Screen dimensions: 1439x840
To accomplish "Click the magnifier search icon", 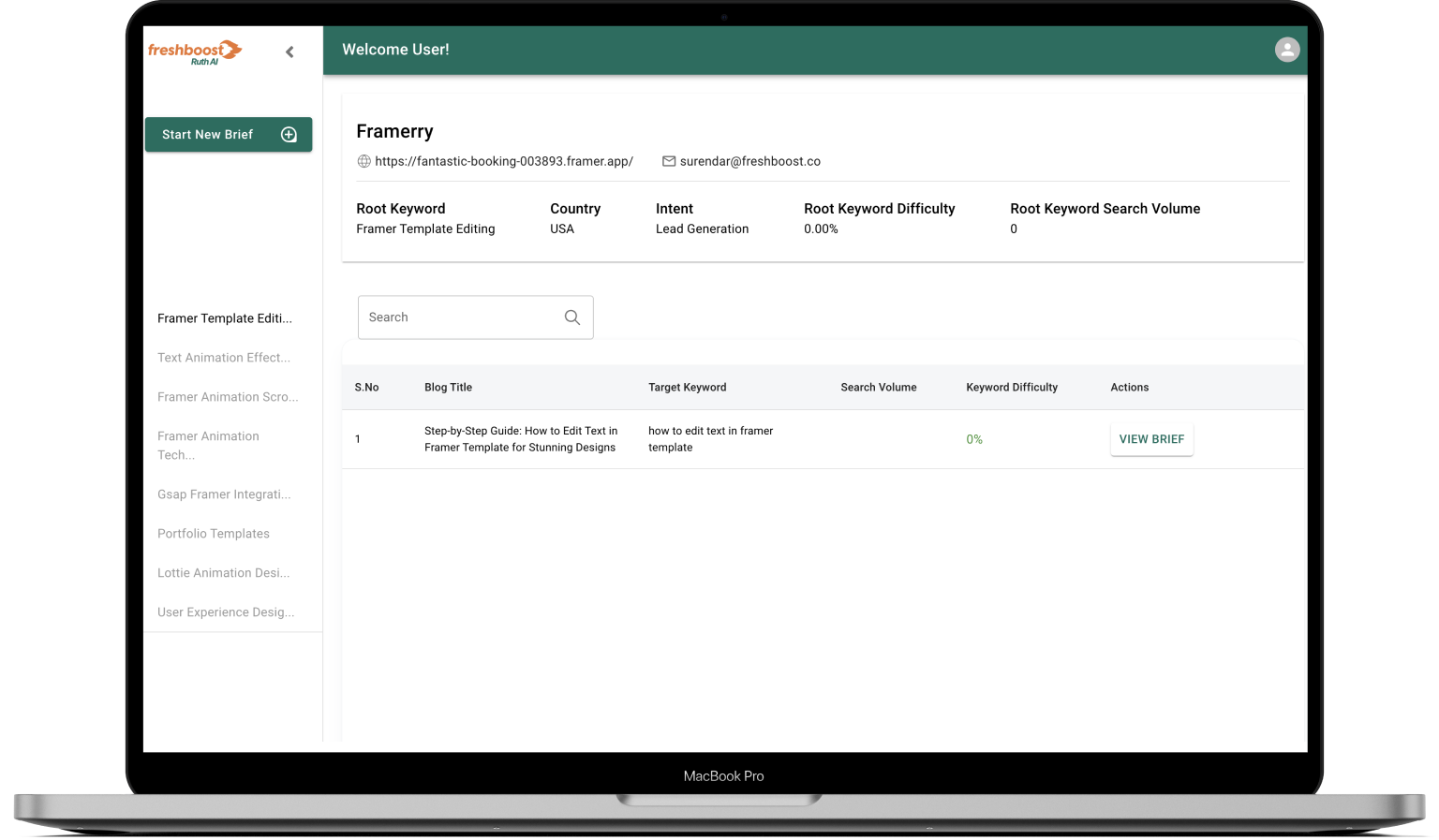I will [572, 317].
